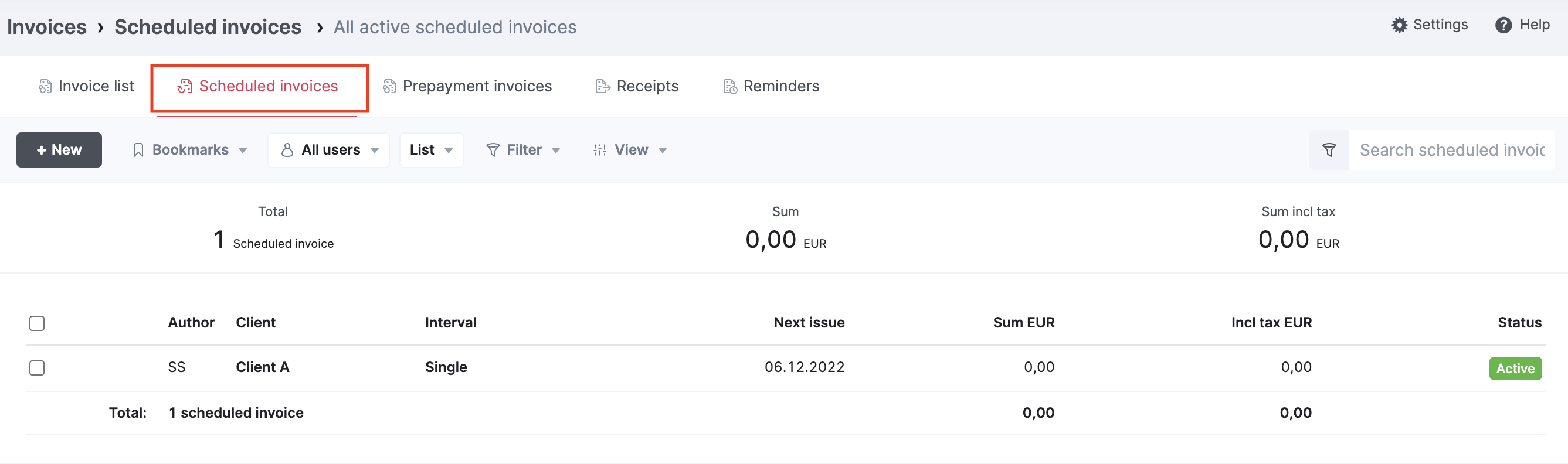This screenshot has width=1568, height=464.
Task: Click the 06.12.2022 next issue date
Action: 804,367
